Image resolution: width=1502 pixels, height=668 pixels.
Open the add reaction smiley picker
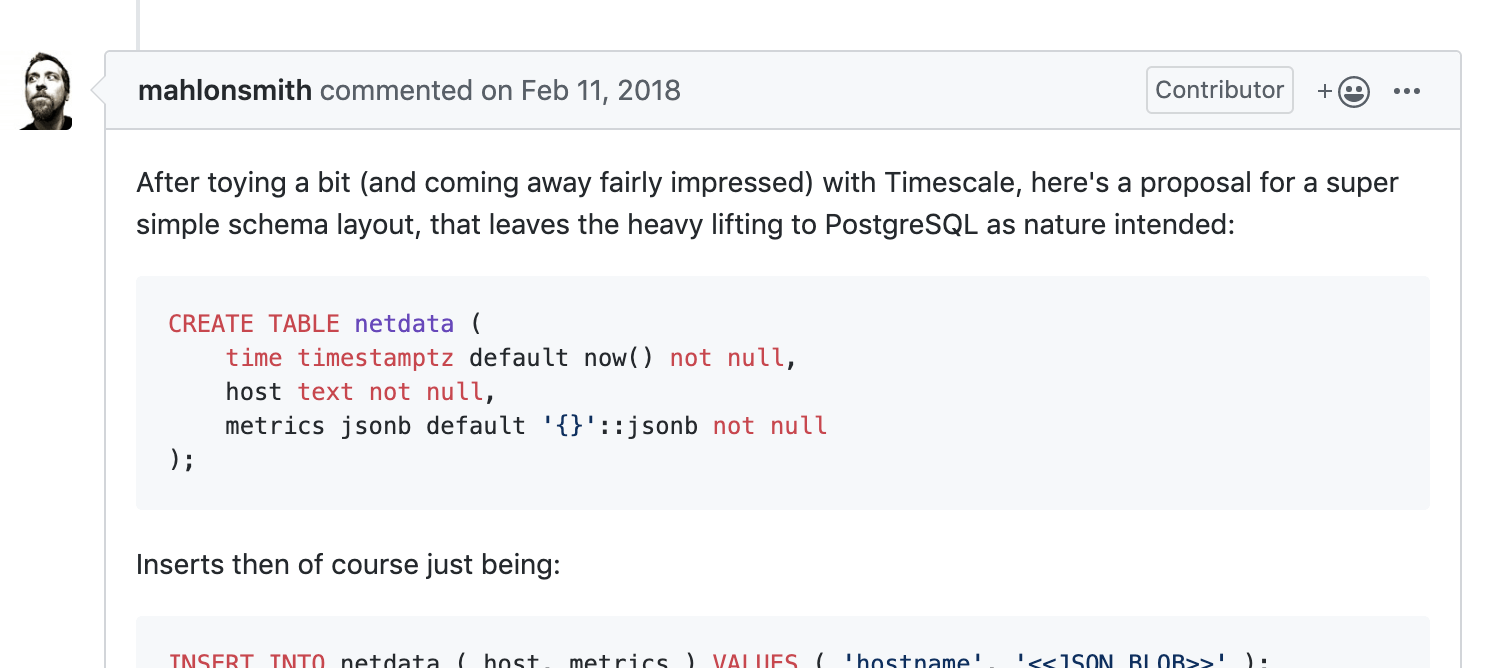click(1352, 92)
